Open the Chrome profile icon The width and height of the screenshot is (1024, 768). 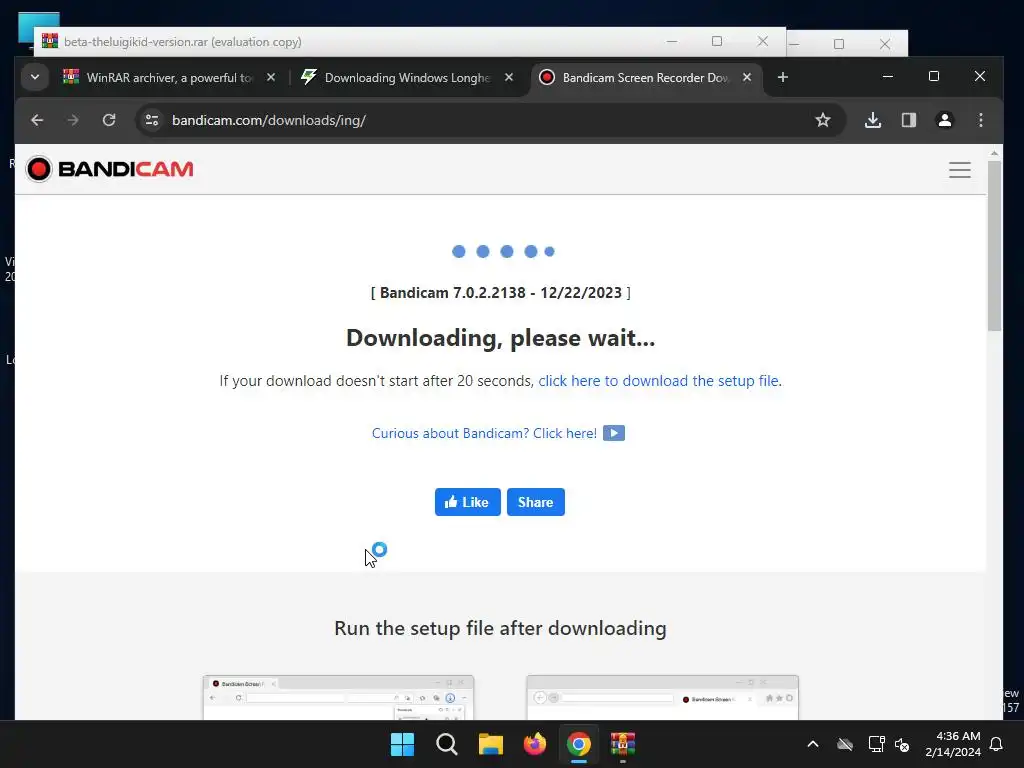pos(945,120)
